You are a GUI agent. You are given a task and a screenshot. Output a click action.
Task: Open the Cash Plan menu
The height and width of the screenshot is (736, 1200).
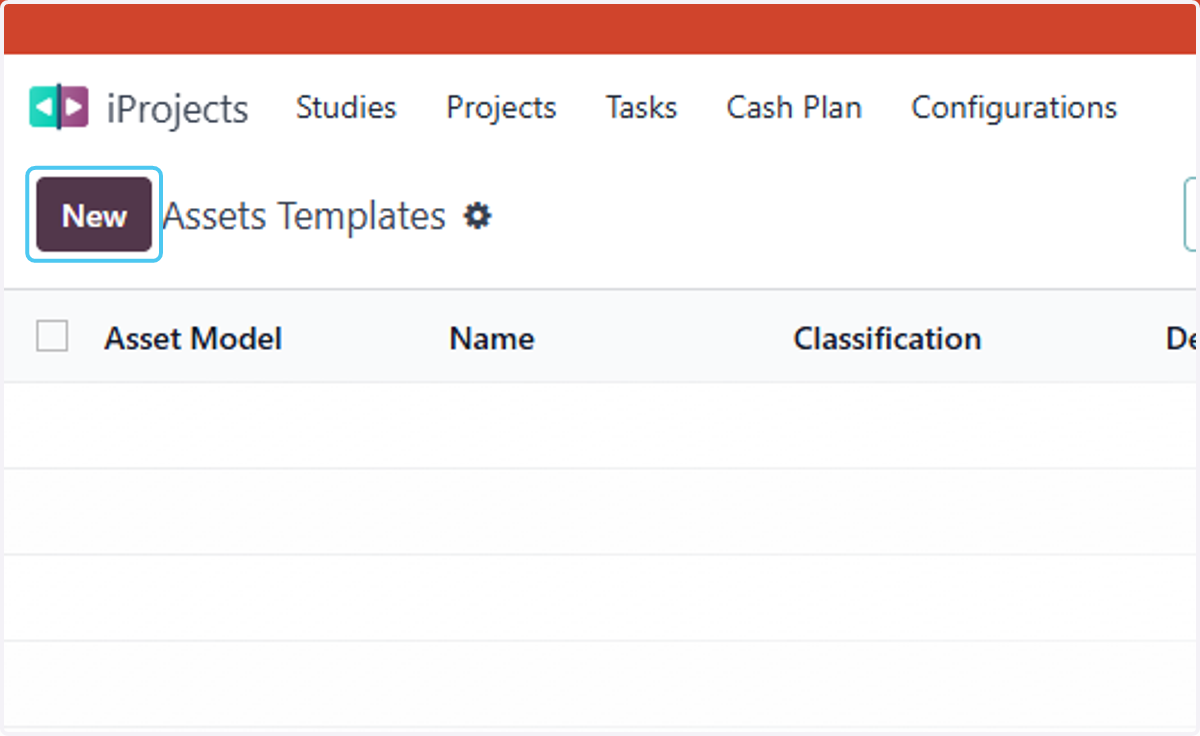(794, 107)
